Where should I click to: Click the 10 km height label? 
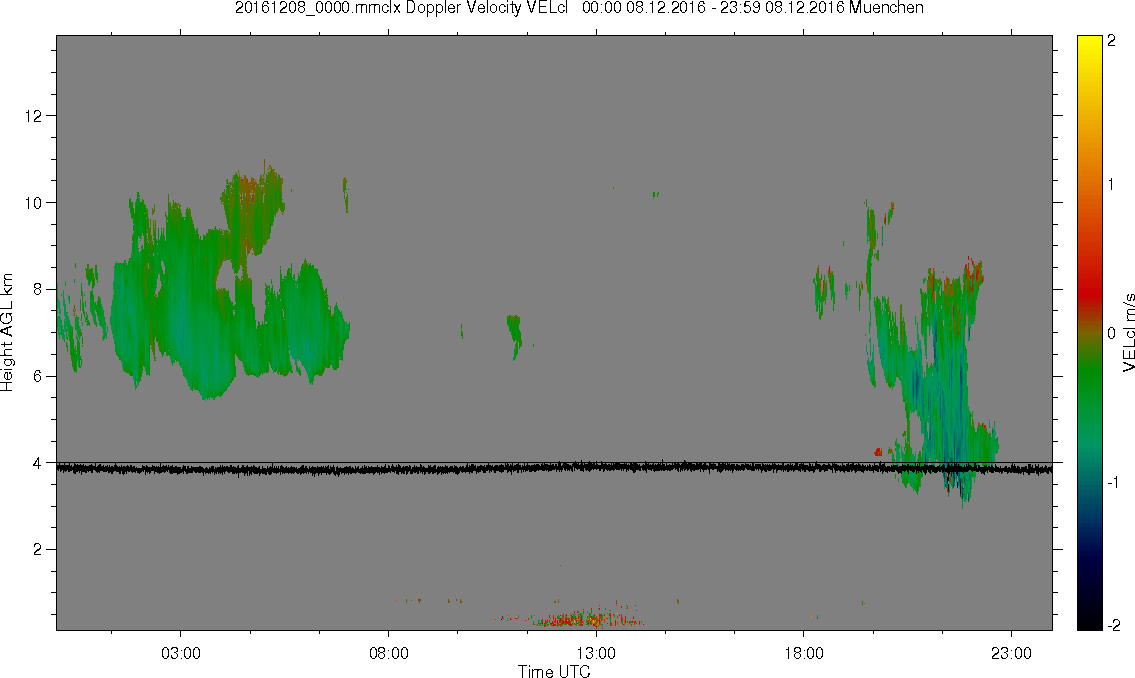(x=33, y=203)
